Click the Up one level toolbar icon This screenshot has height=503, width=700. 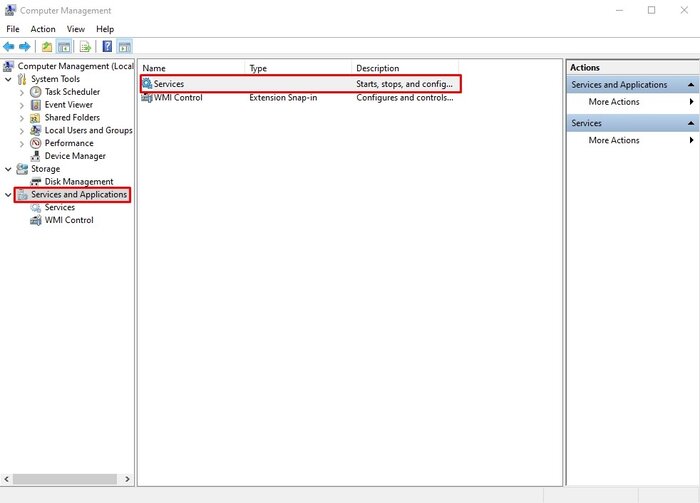click(x=47, y=46)
